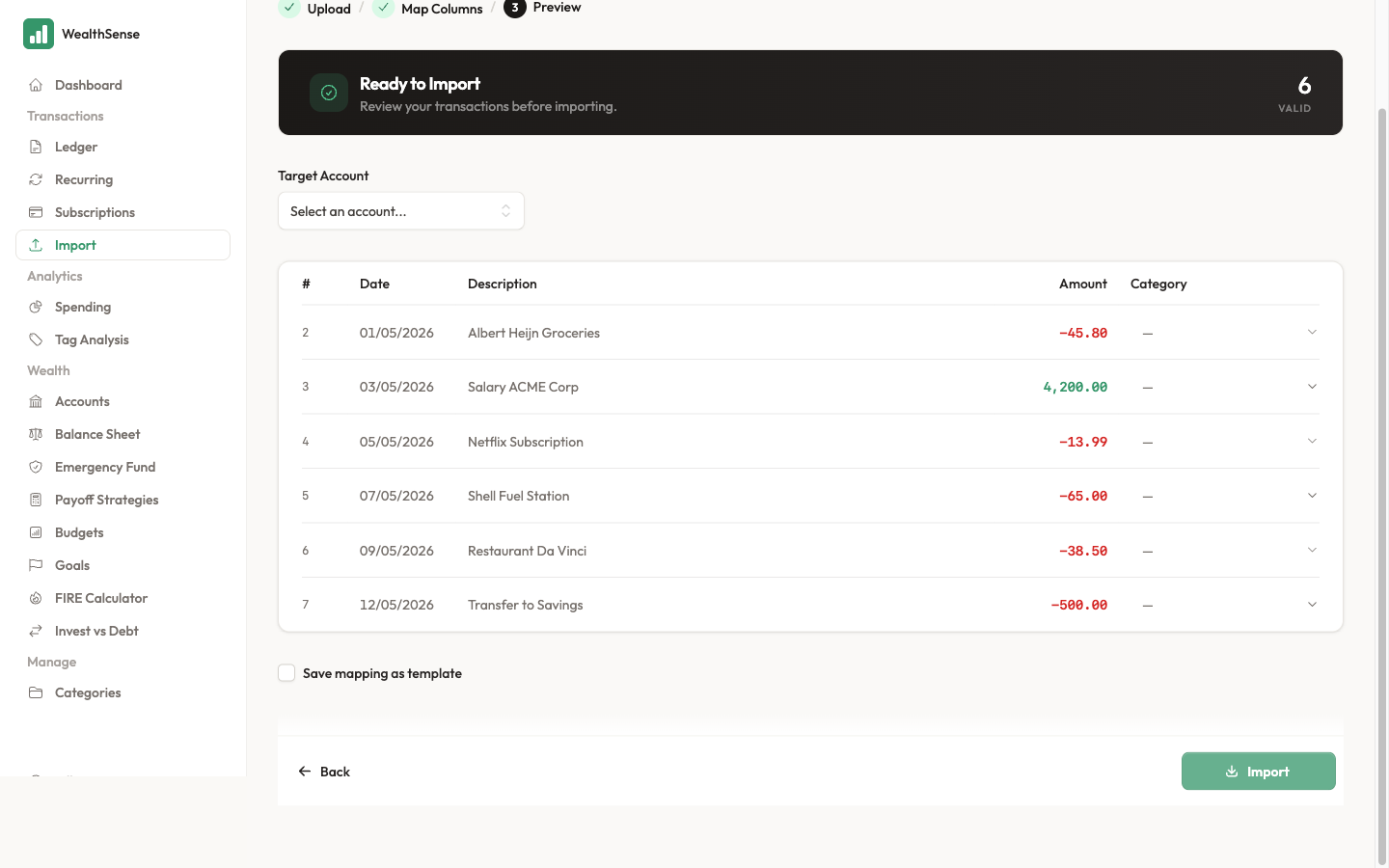Click the FIRE Calculator icon

pos(36,598)
